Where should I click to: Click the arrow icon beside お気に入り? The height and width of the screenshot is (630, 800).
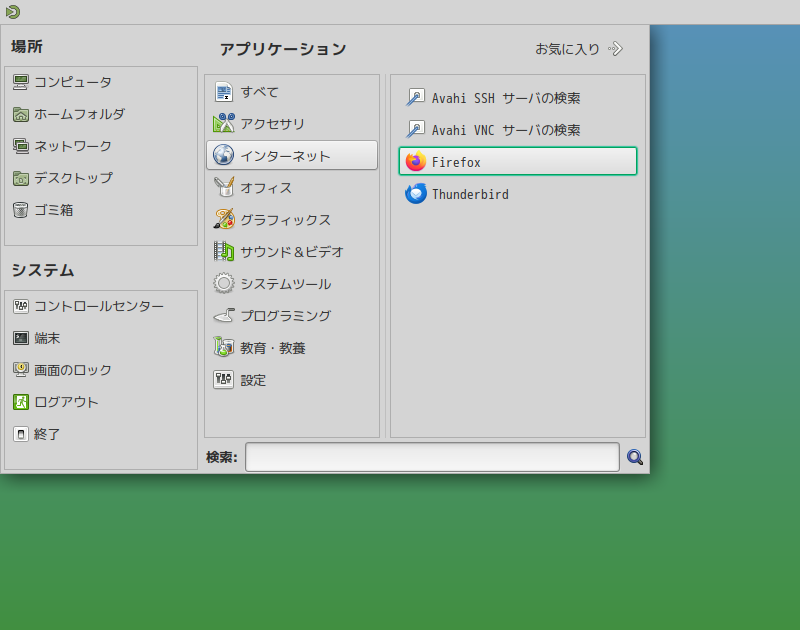[616, 49]
